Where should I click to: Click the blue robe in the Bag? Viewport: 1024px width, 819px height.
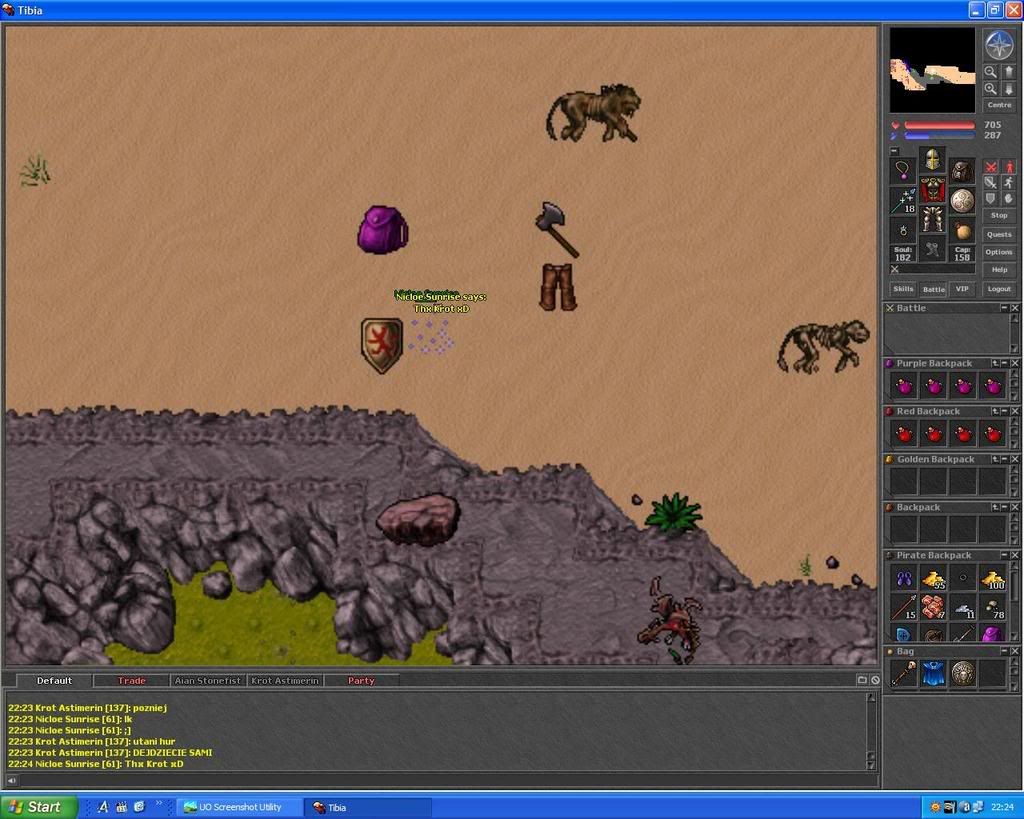pos(934,674)
